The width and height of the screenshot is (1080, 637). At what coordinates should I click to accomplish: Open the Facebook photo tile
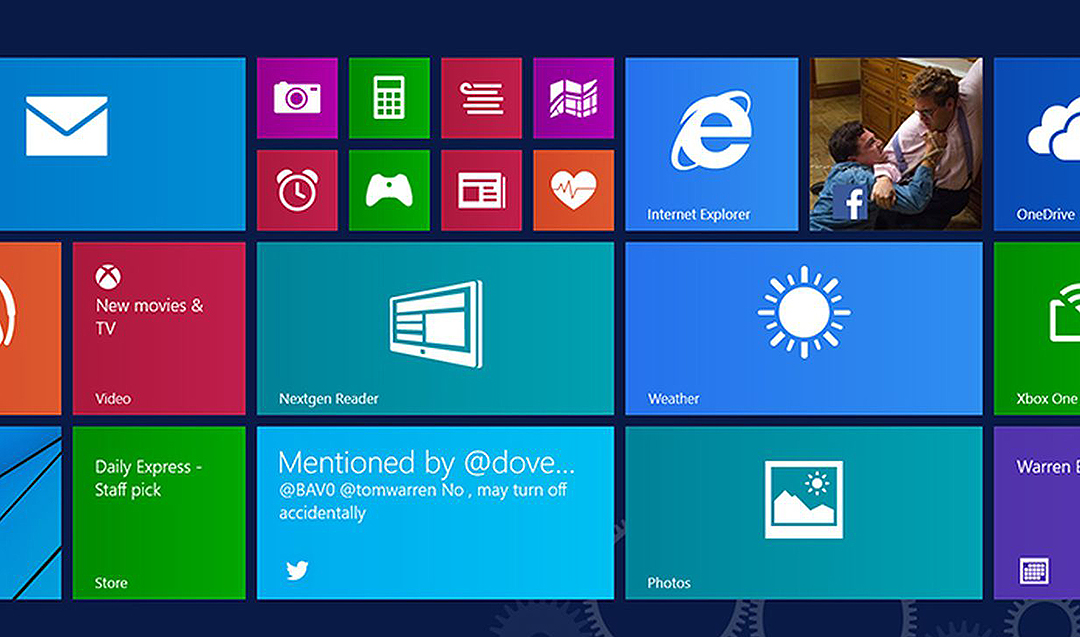(896, 144)
